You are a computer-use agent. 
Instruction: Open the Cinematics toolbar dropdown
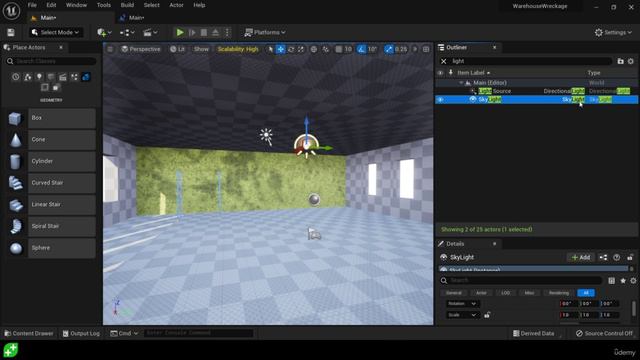150,33
